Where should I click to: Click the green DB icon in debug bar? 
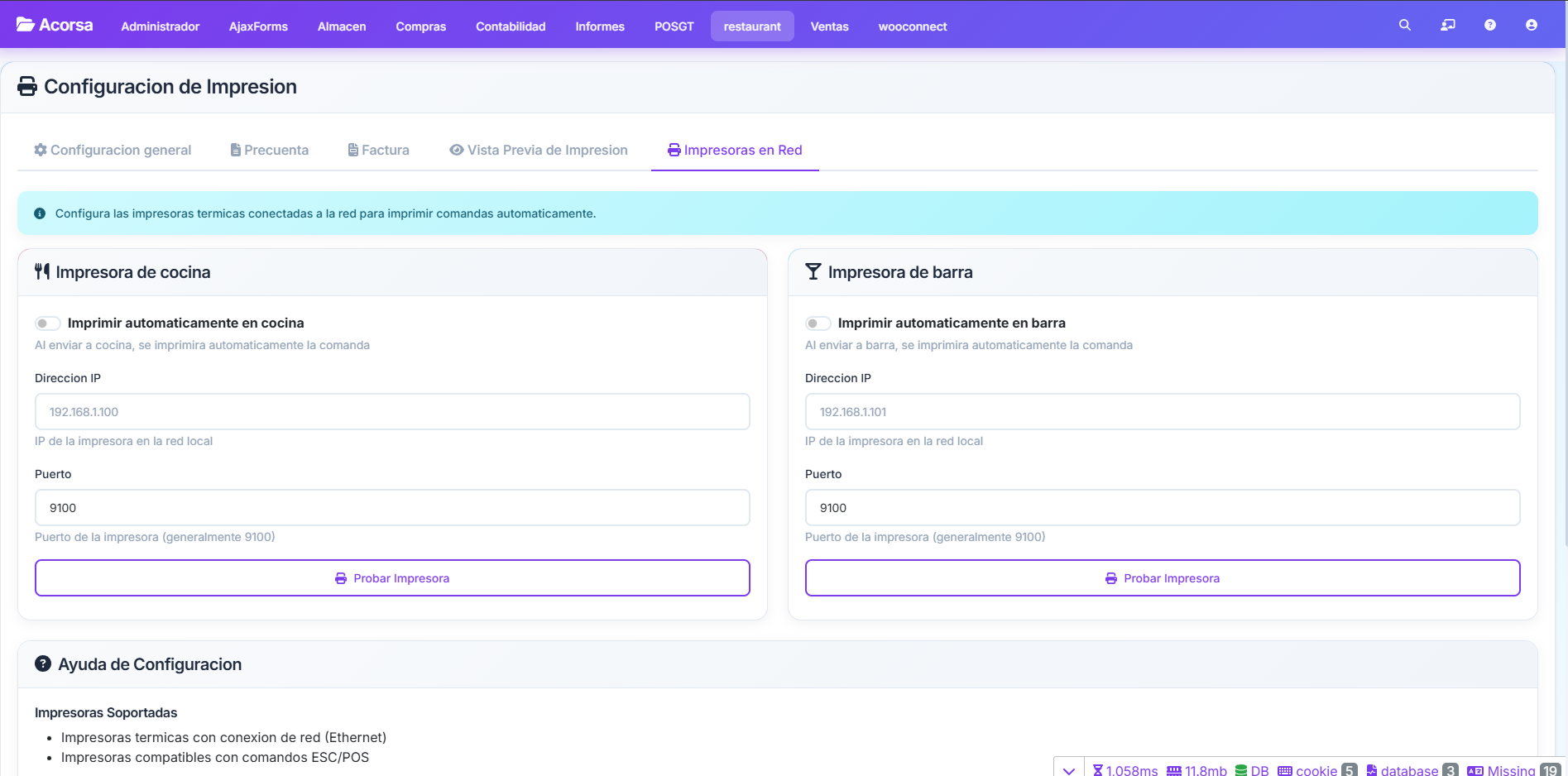click(1241, 769)
